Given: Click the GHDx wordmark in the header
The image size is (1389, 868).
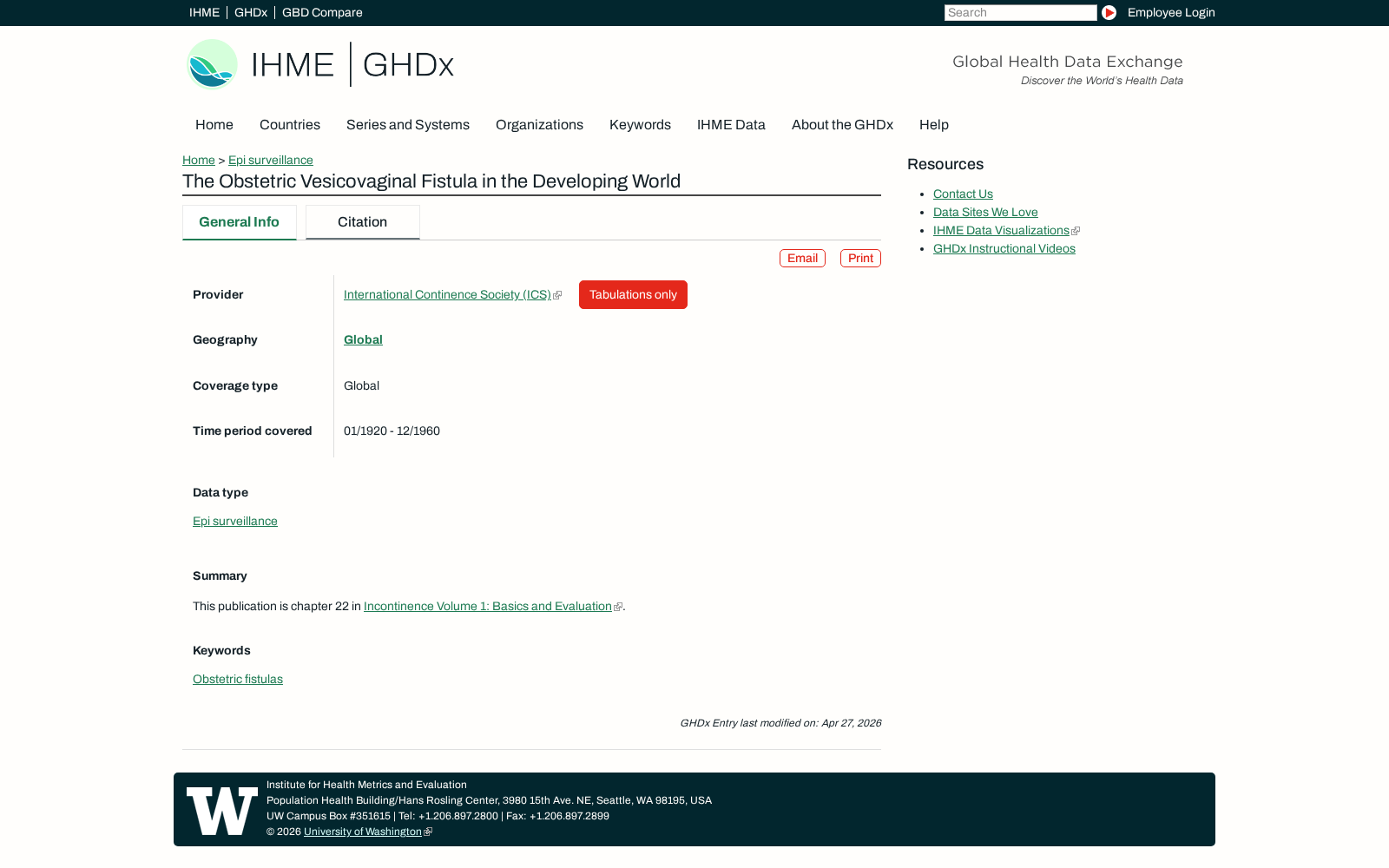Looking at the screenshot, I should click(x=408, y=65).
